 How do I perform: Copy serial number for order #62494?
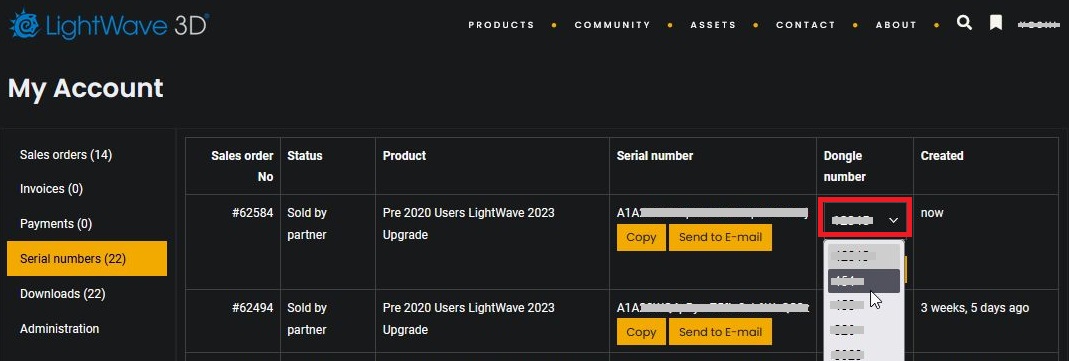point(641,332)
